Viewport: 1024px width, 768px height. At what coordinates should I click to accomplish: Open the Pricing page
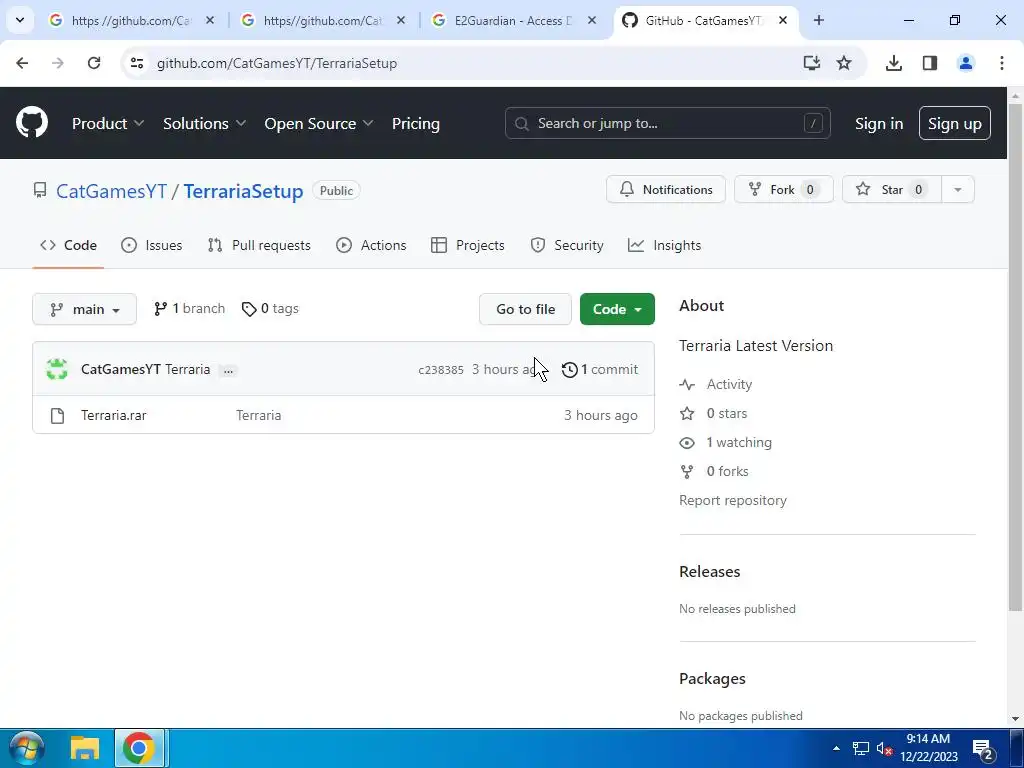click(415, 123)
